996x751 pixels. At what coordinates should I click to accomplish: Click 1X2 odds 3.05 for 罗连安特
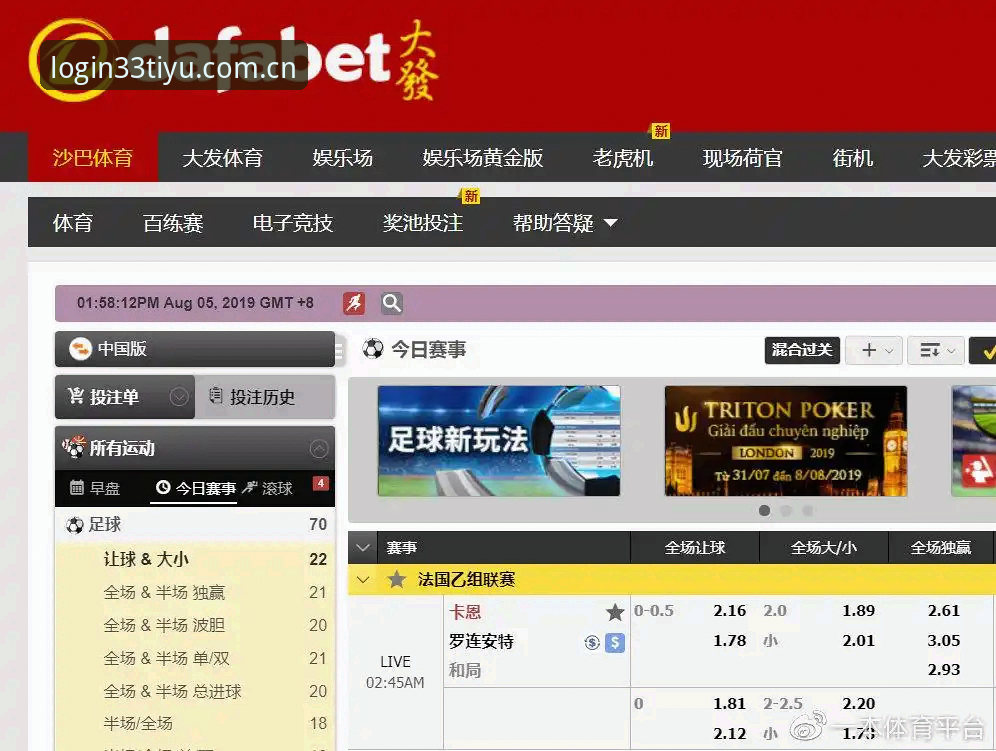tap(943, 640)
